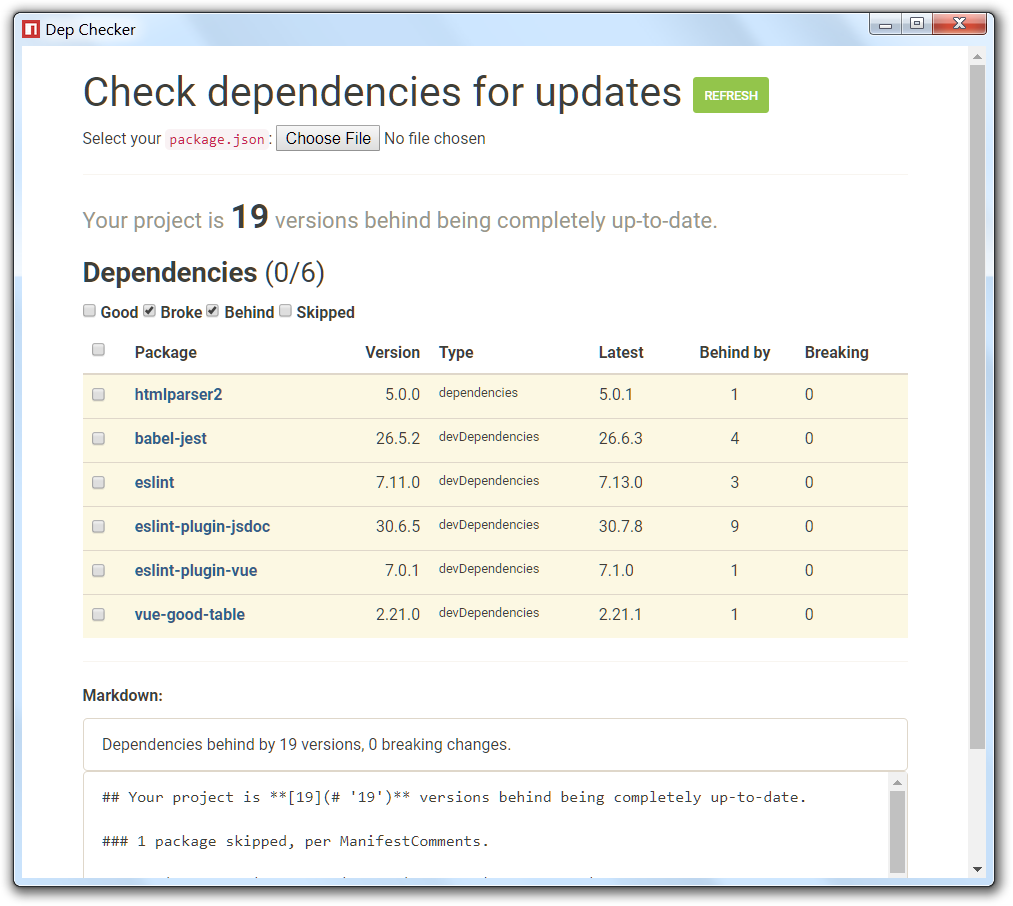This screenshot has height=906, width=1013.
Task: Click the Type column header
Action: click(x=456, y=352)
